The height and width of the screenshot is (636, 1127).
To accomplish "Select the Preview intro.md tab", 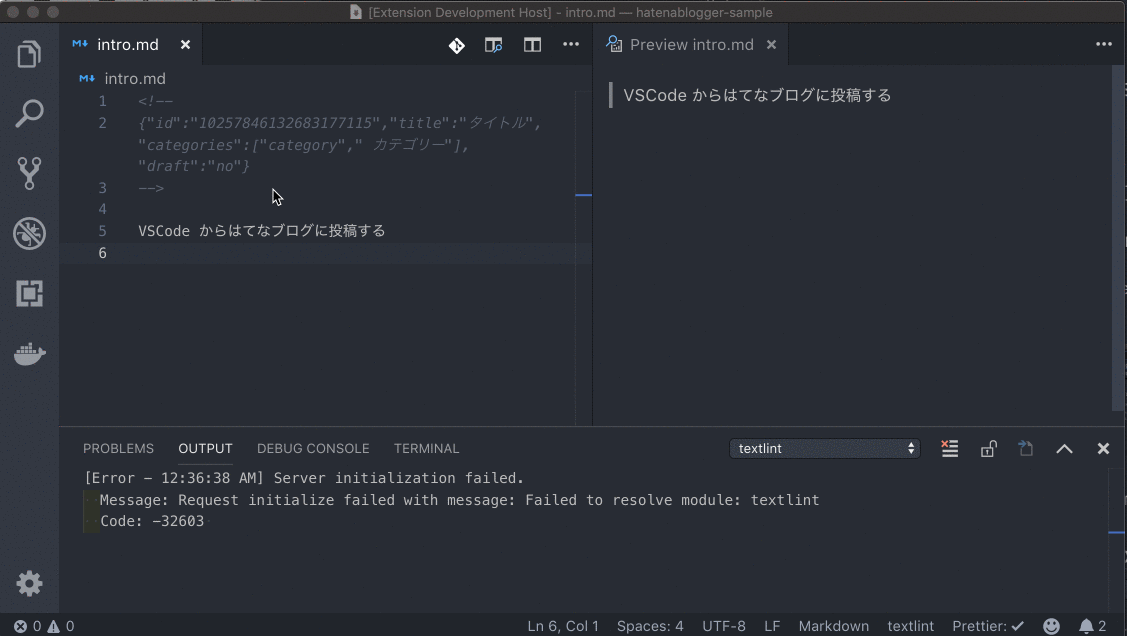I will pos(691,45).
